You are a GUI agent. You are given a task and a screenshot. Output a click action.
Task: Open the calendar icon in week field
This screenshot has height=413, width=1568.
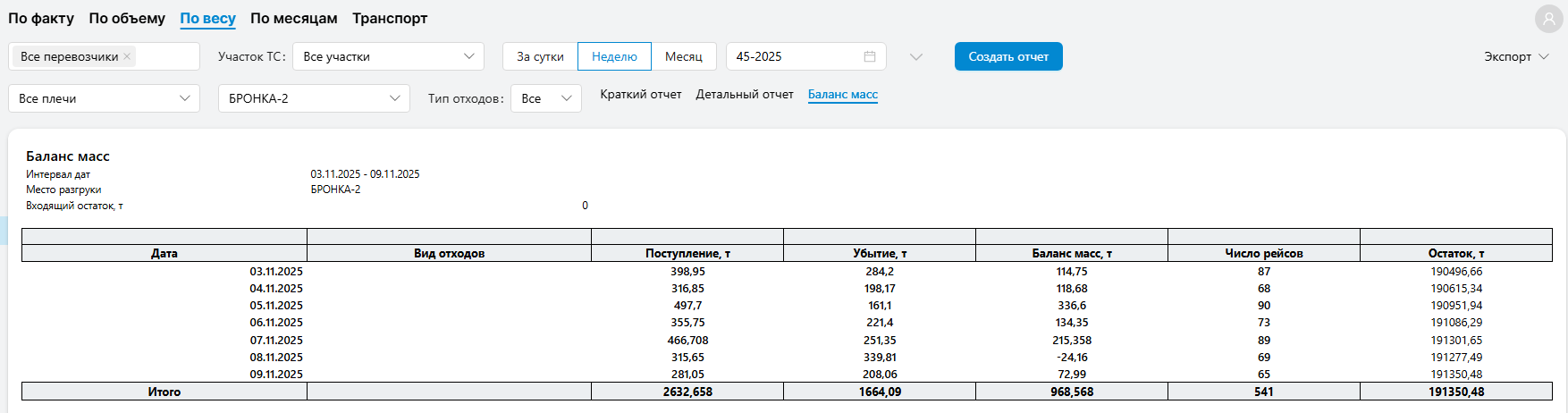(x=869, y=56)
